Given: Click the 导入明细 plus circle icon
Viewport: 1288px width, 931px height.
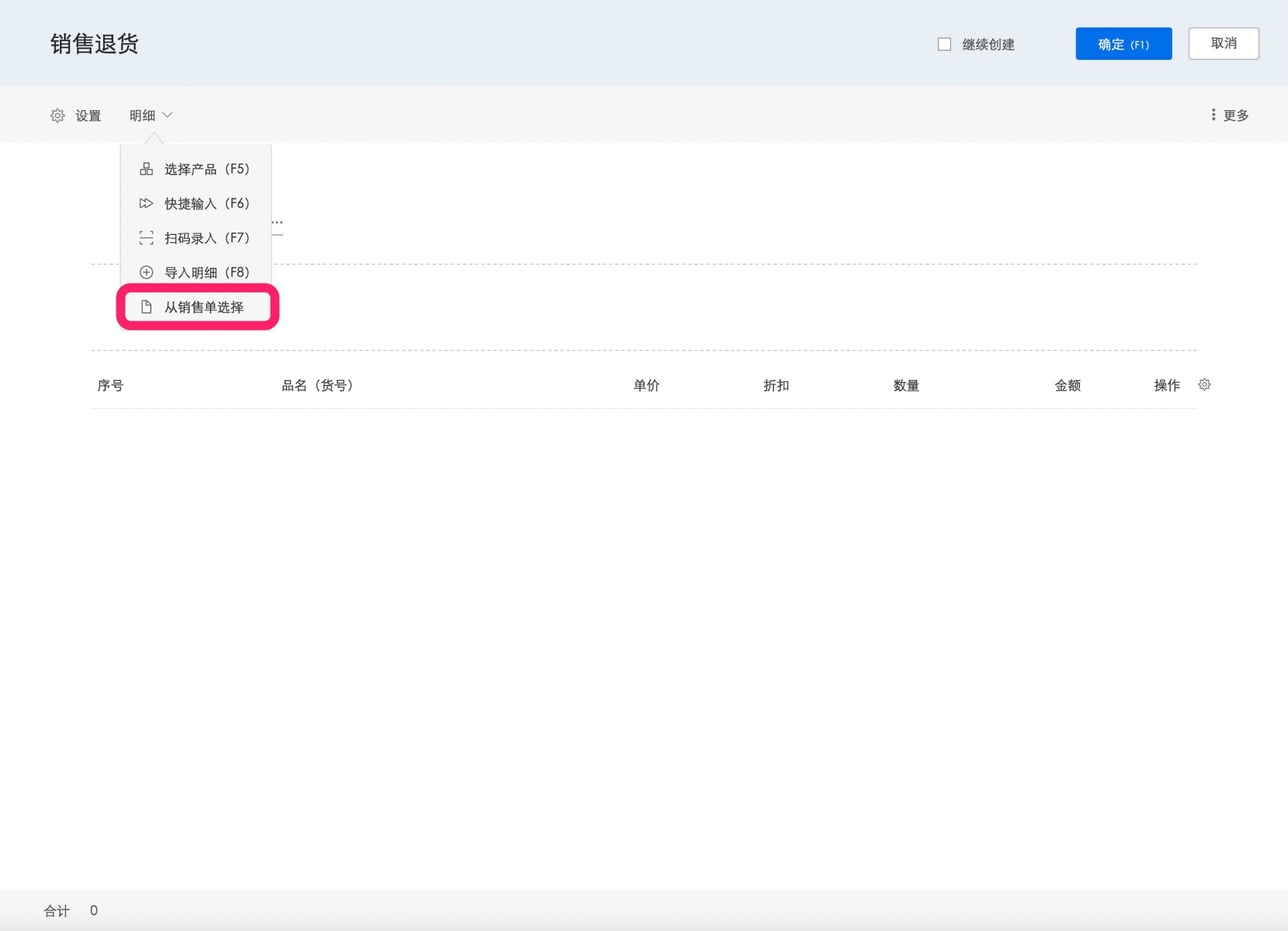Looking at the screenshot, I should coord(146,272).
